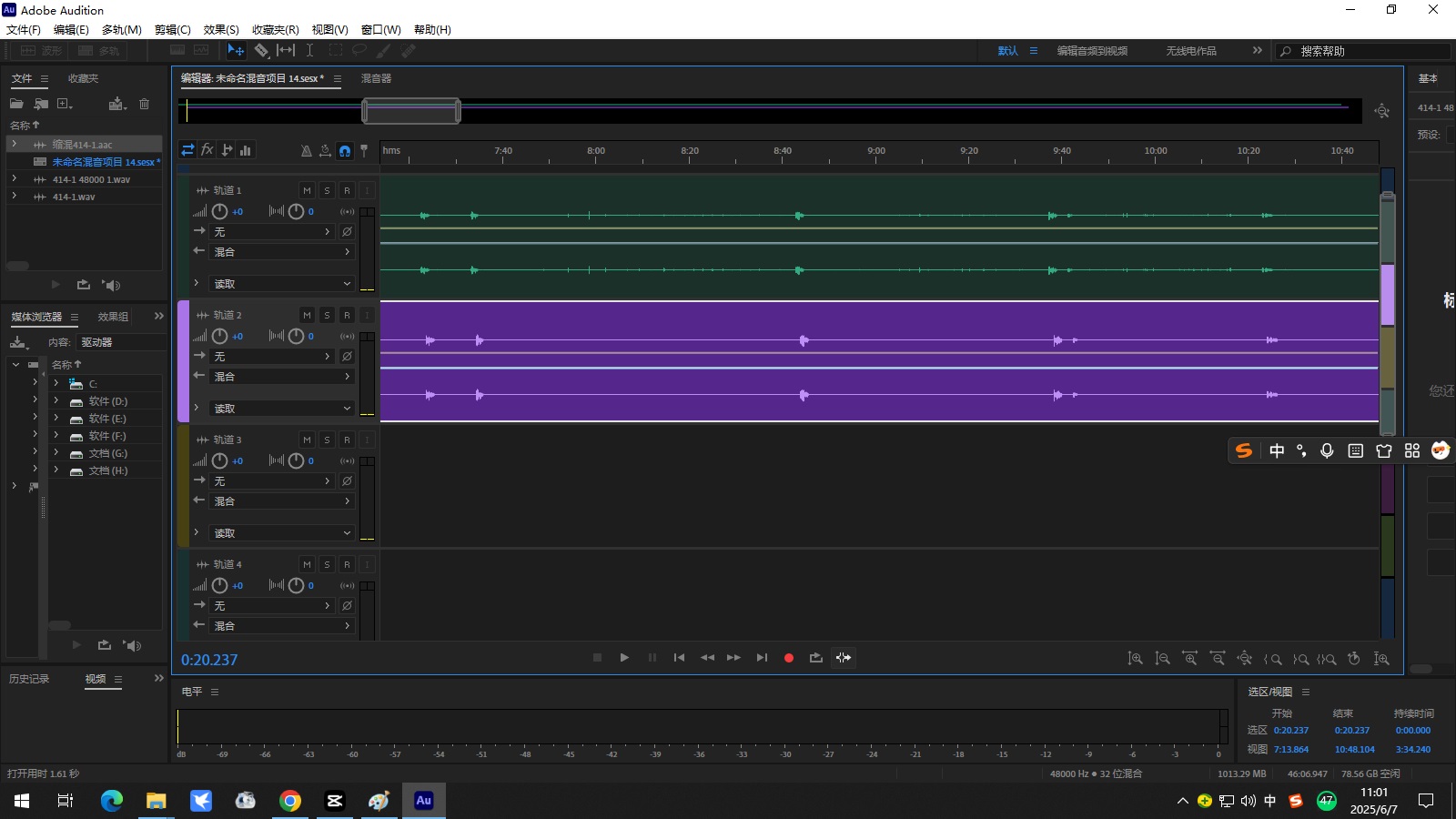Switch to 波形 view button
The image size is (1456, 819).
pyautogui.click(x=42, y=51)
